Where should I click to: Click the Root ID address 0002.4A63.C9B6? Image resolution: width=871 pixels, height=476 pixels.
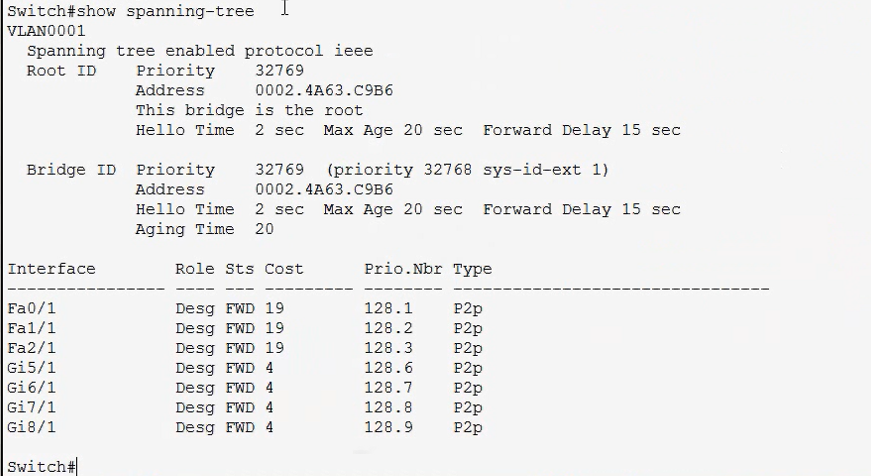click(x=324, y=91)
